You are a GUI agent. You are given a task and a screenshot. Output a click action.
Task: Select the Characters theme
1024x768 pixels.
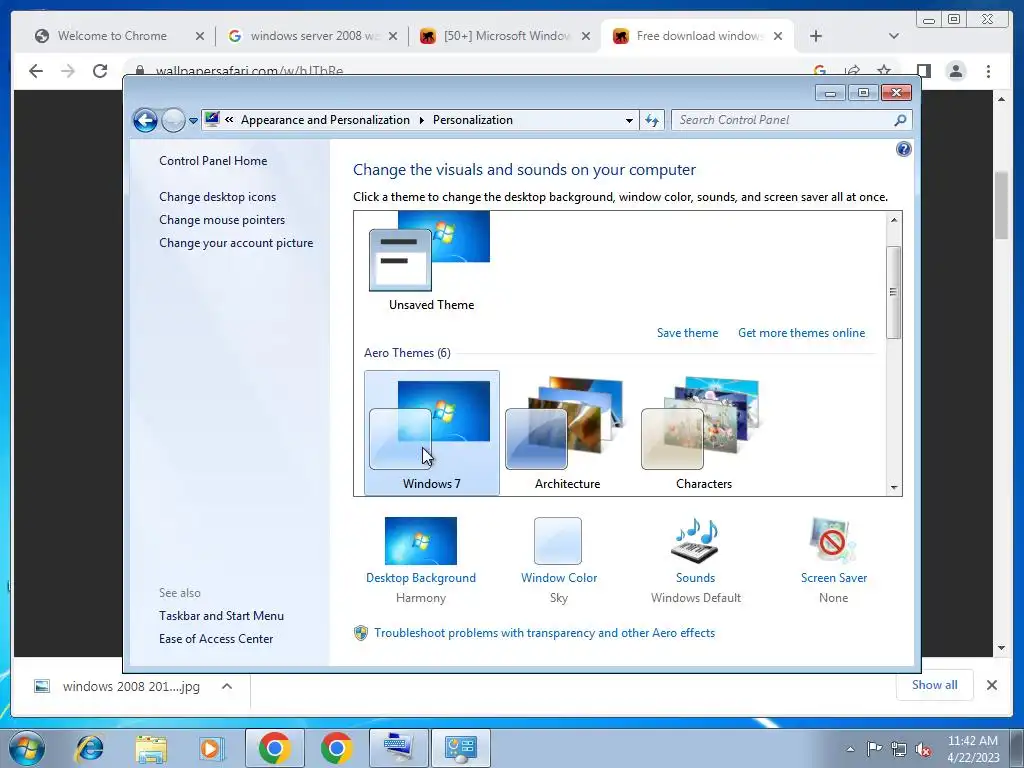click(704, 433)
